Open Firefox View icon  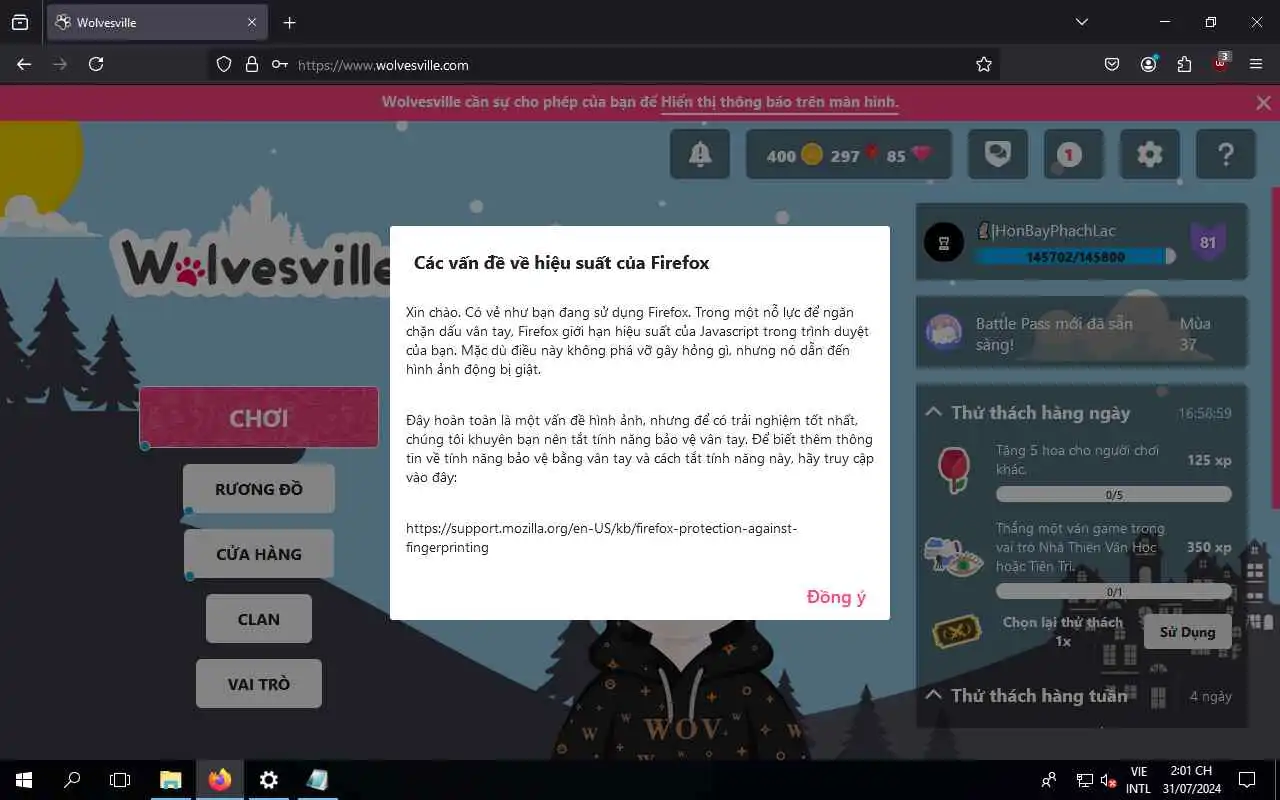click(x=20, y=22)
